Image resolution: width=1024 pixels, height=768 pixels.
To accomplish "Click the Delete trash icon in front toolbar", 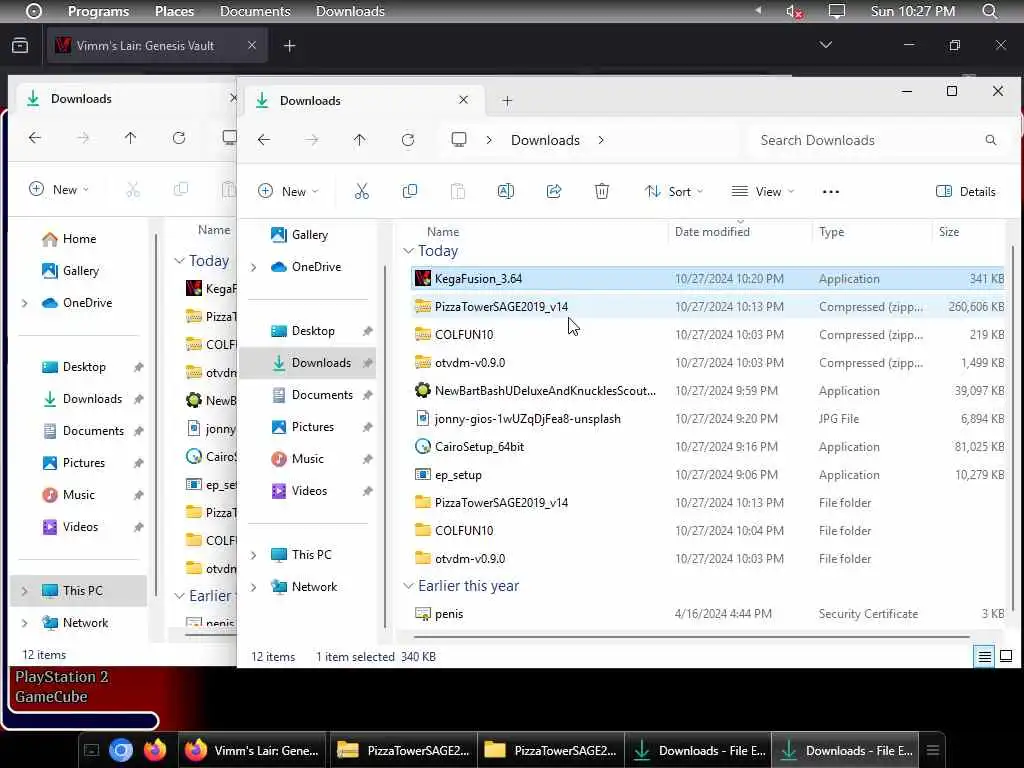I will (x=601, y=191).
